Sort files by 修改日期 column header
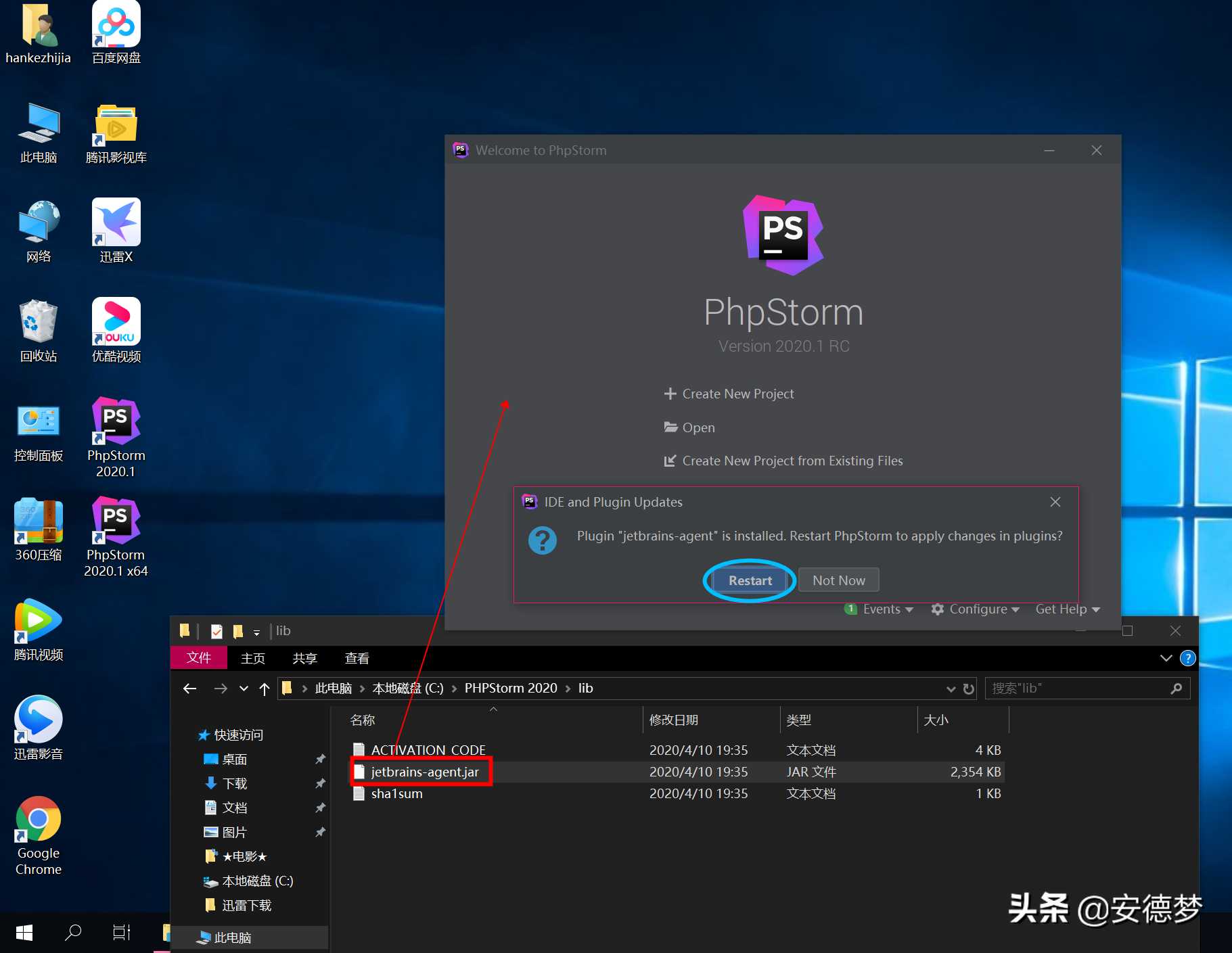This screenshot has width=1232, height=953. pos(711,720)
